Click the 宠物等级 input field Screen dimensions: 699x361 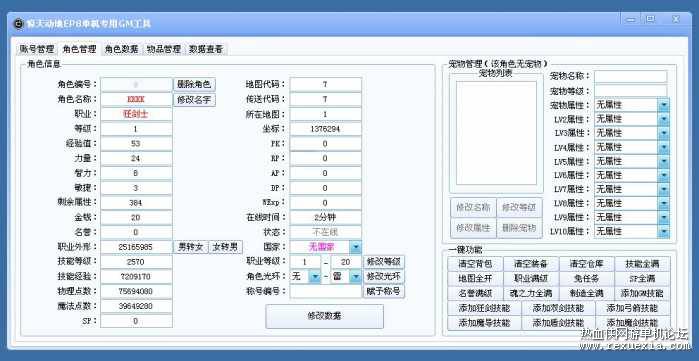click(x=631, y=91)
